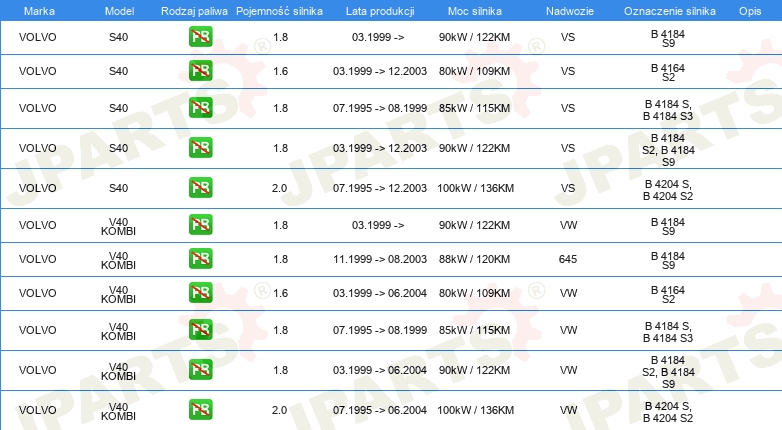This screenshot has height=430, width=782.
Task: Click 'S40' model in the 2.0 row
Action: (118, 188)
